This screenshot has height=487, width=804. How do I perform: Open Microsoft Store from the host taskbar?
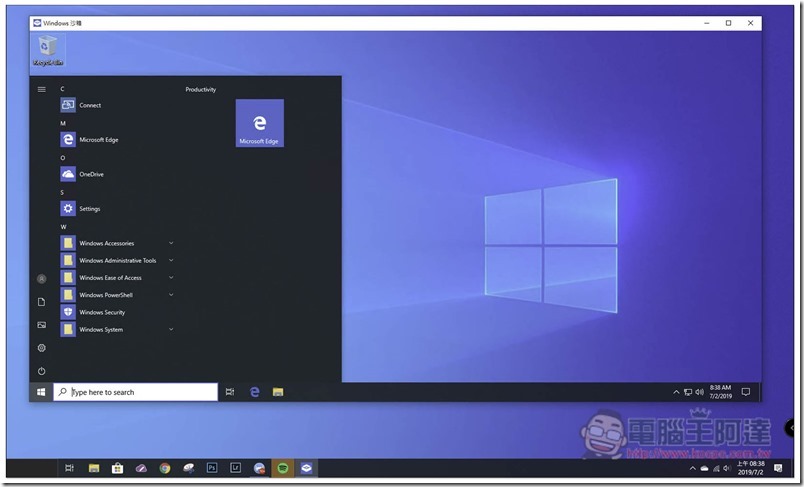pos(117,468)
